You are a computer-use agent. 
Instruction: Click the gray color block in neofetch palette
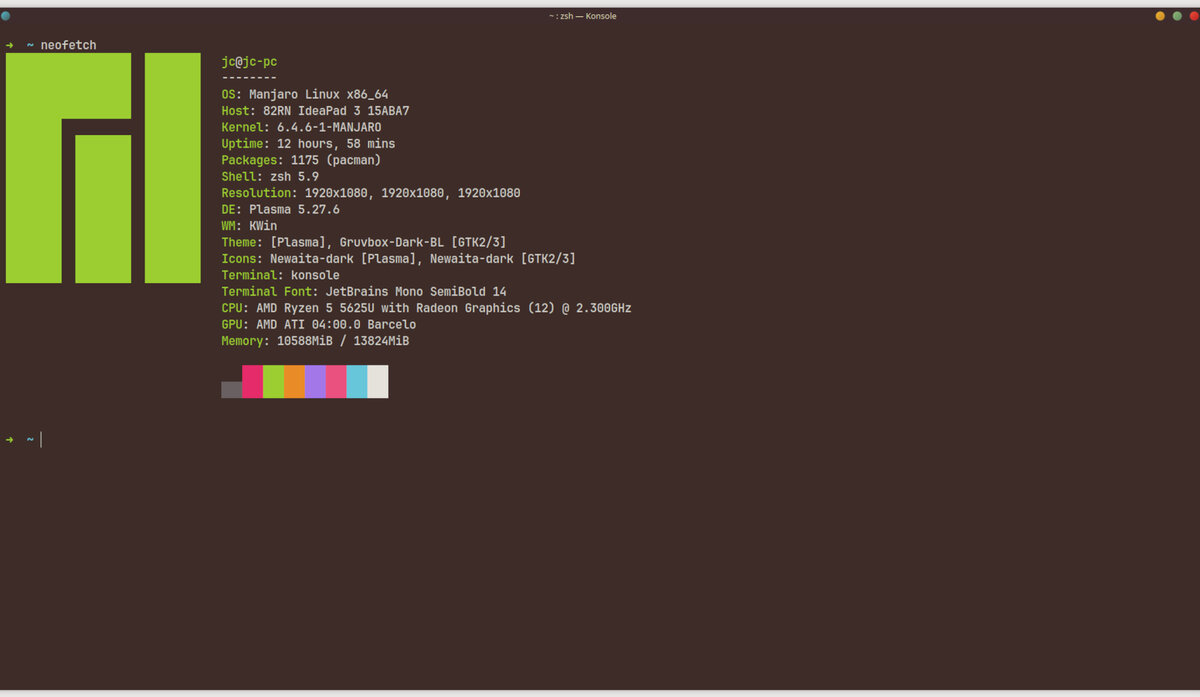[232, 390]
